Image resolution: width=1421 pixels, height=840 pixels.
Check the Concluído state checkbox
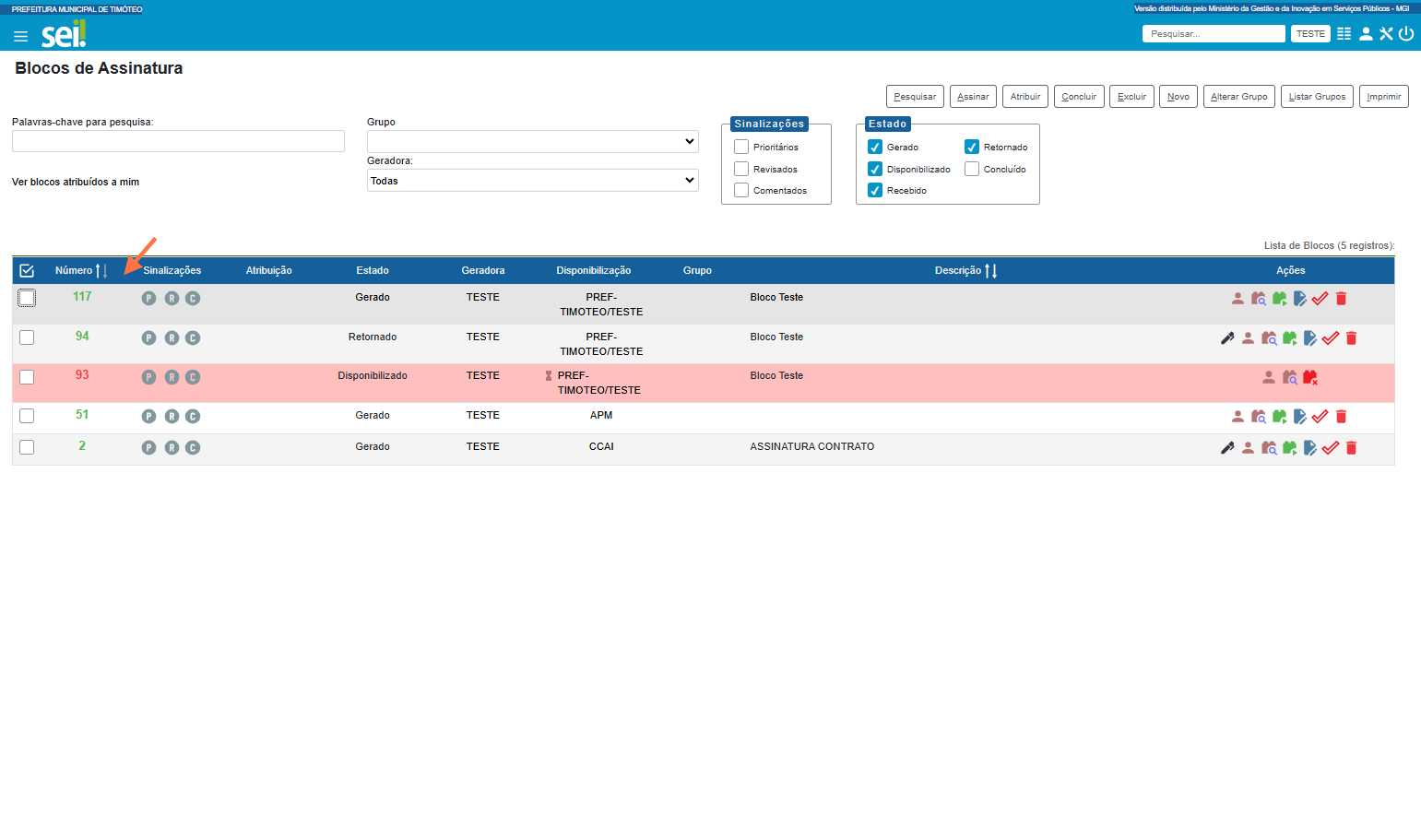[x=972, y=169]
